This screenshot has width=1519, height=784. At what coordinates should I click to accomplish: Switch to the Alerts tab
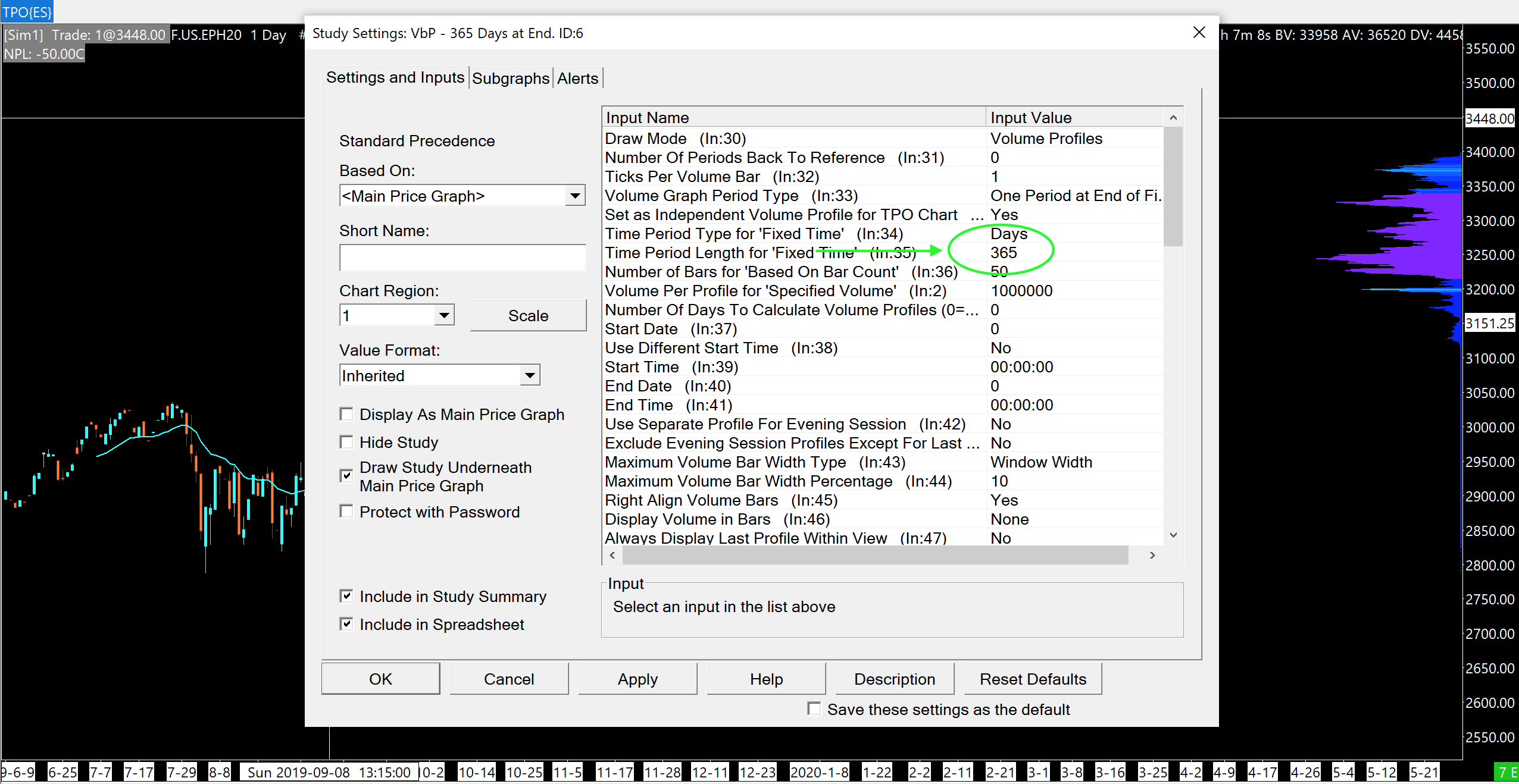point(577,78)
